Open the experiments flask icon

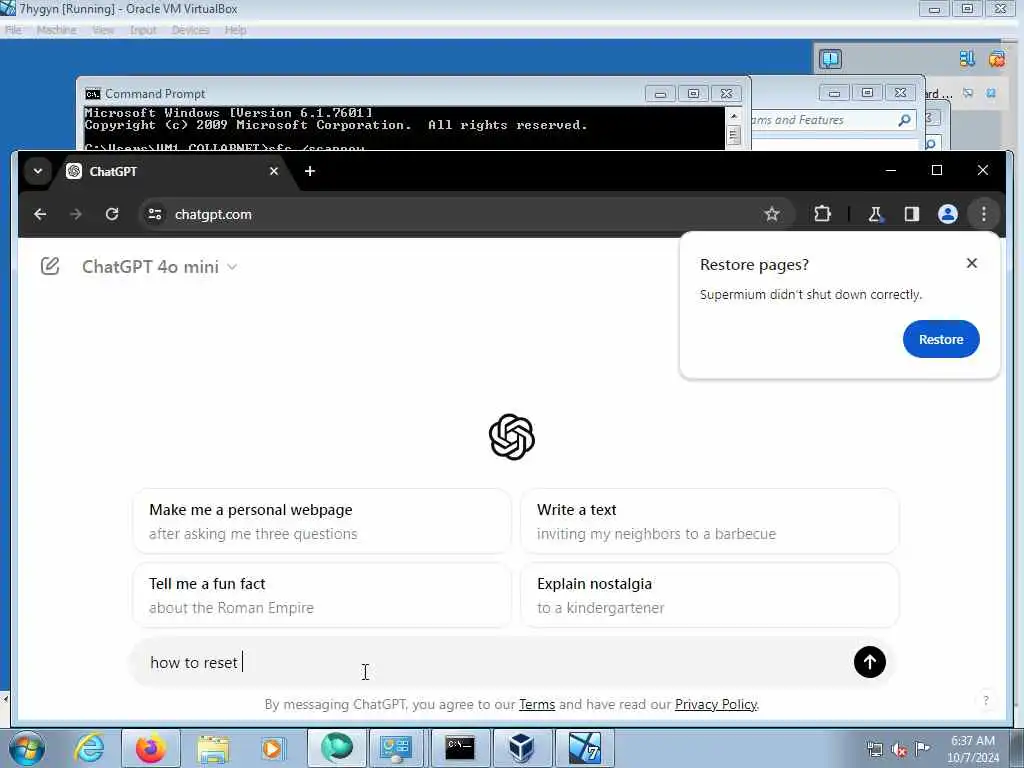pos(875,214)
